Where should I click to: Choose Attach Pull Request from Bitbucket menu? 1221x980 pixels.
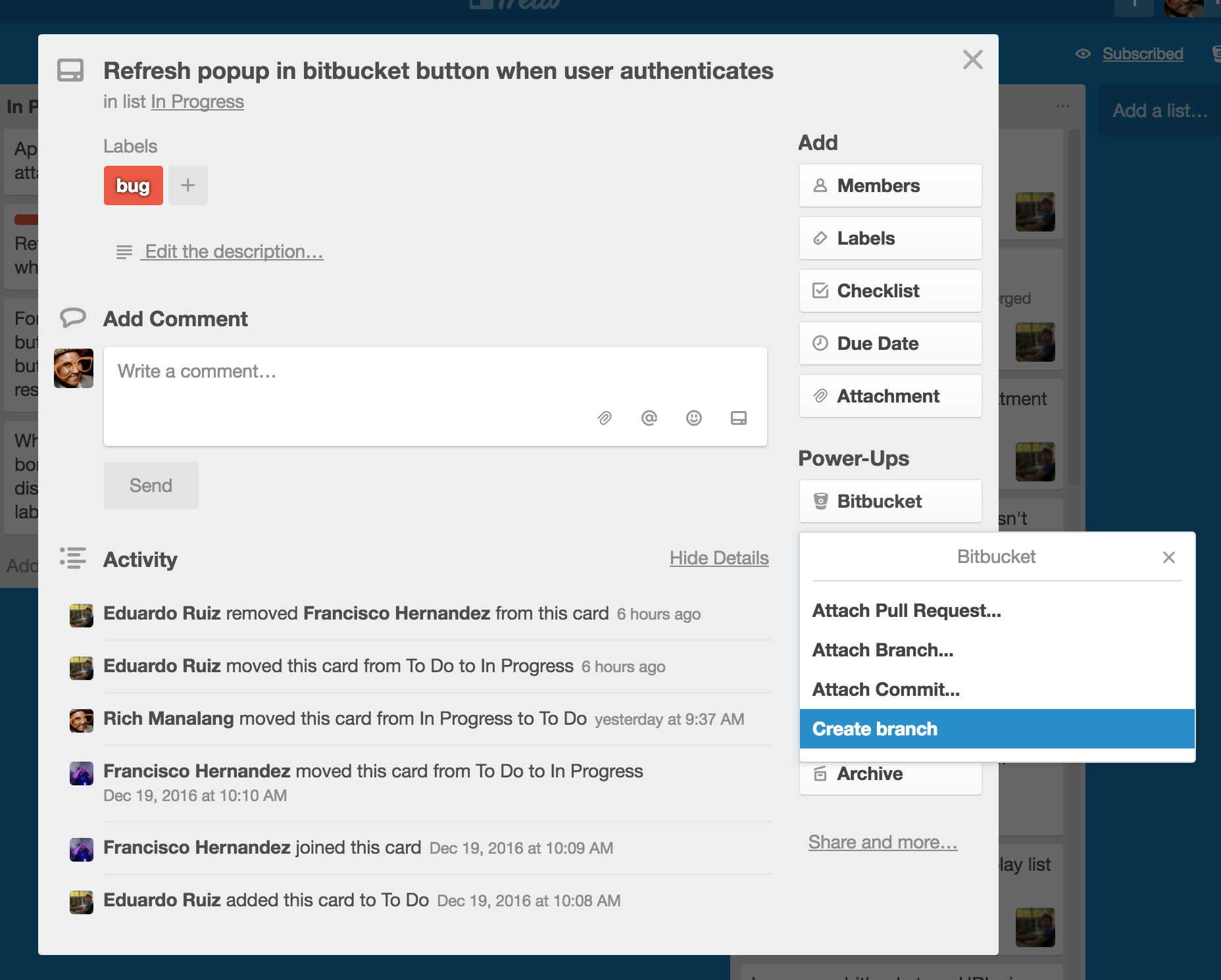point(907,610)
